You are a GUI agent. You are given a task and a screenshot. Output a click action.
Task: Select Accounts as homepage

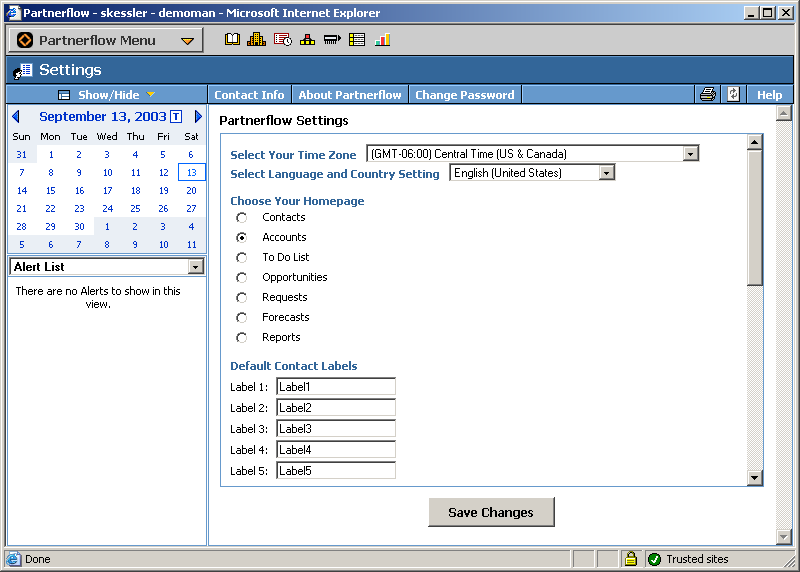click(241, 238)
